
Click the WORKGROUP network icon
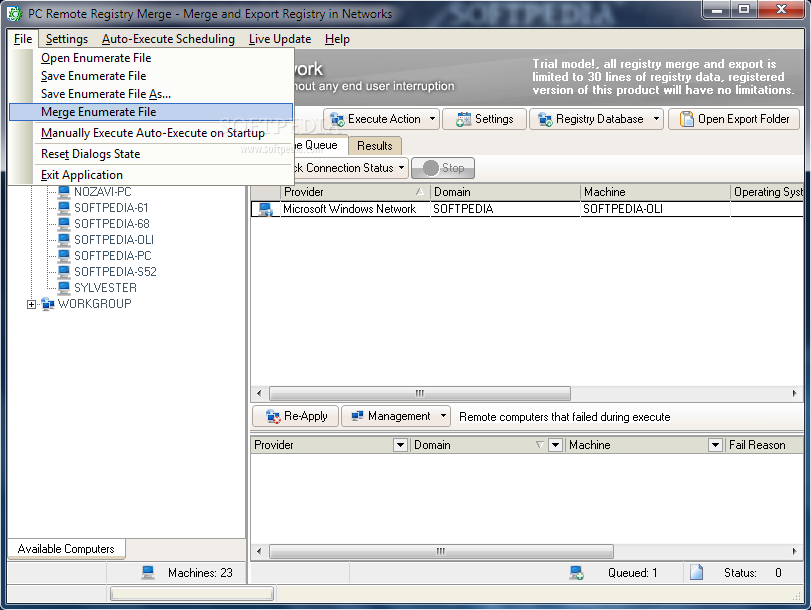click(48, 304)
